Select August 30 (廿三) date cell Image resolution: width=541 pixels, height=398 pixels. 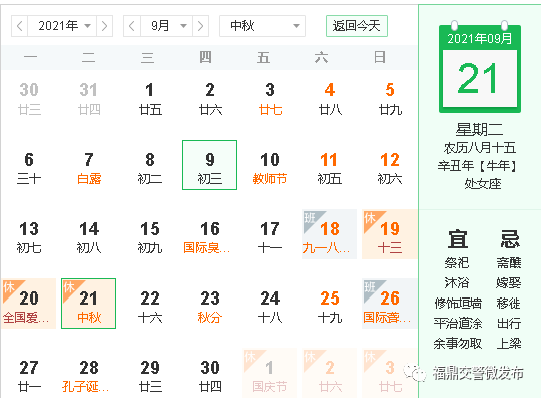[29, 99]
